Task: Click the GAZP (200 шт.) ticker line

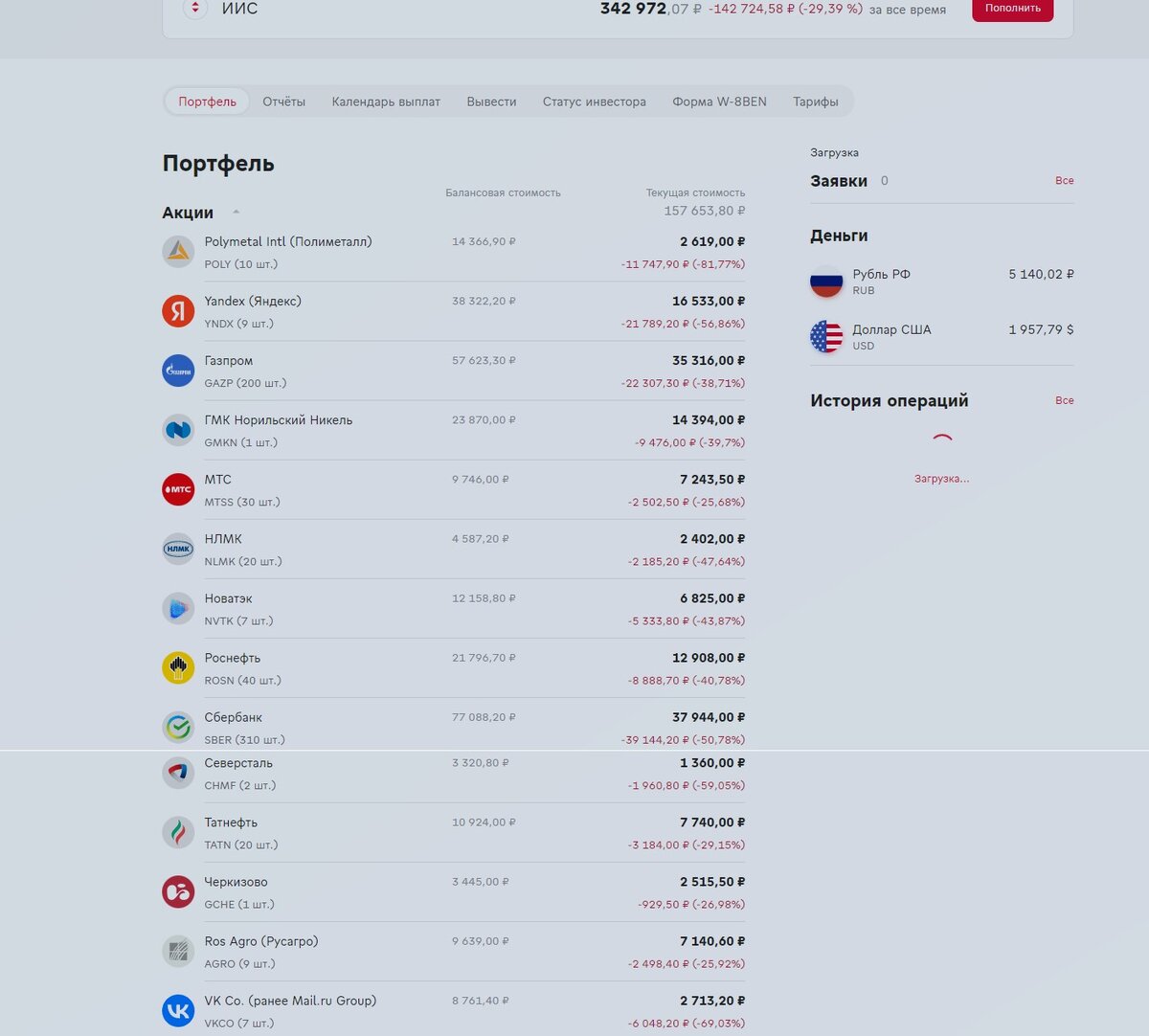Action: tap(245, 383)
